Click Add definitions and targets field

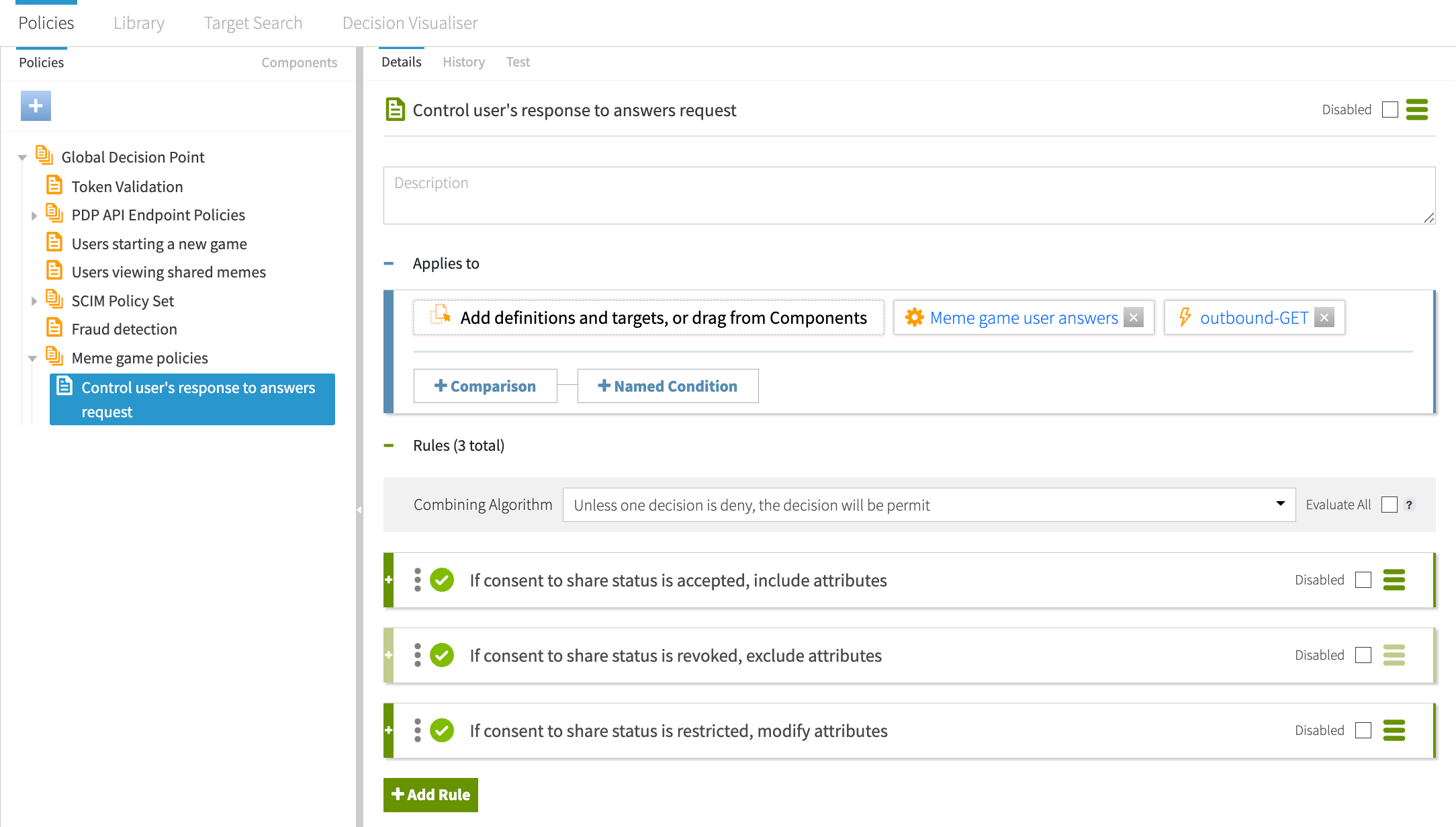pyautogui.click(x=649, y=317)
